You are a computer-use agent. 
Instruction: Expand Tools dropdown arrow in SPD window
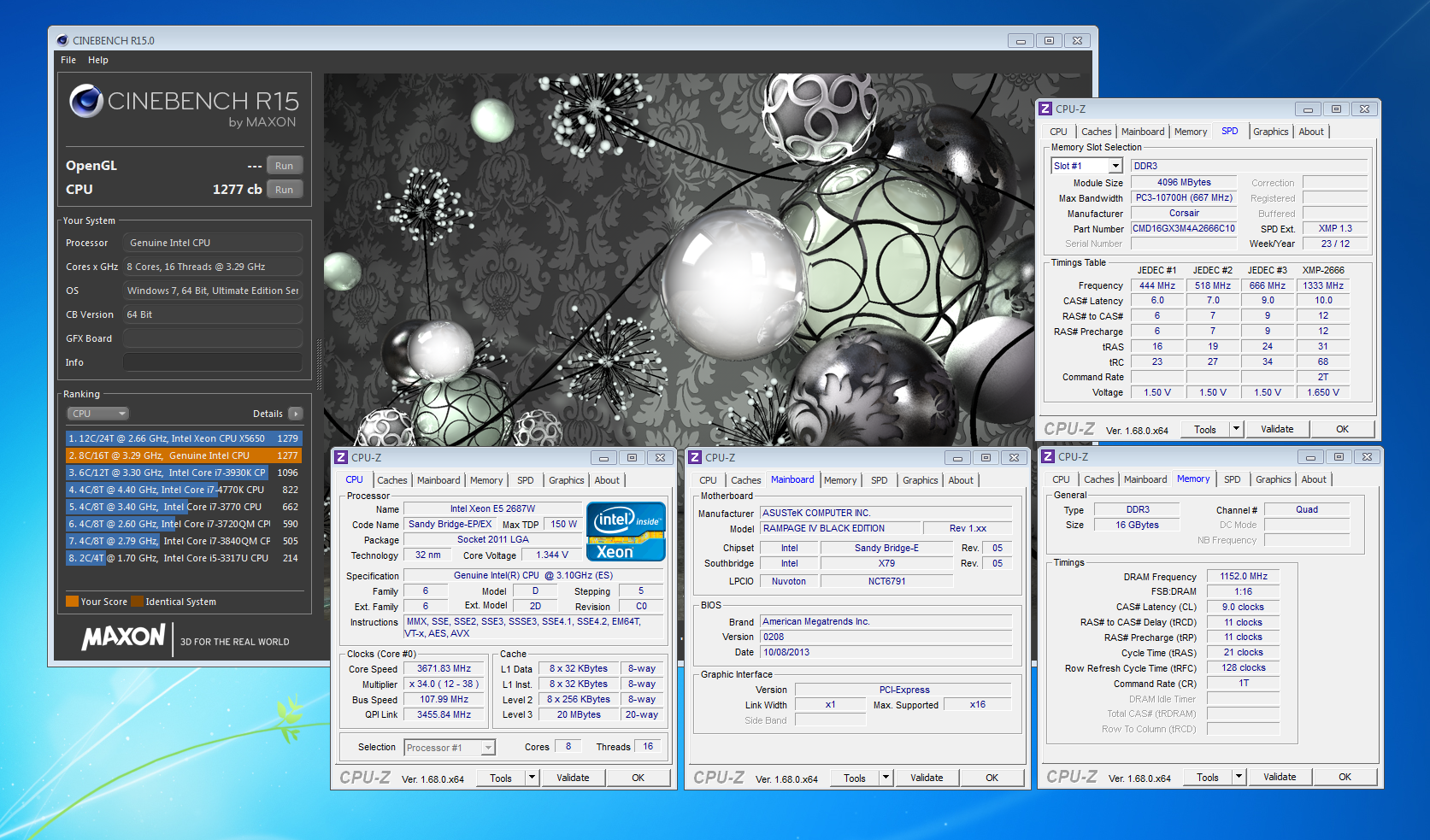[1236, 429]
